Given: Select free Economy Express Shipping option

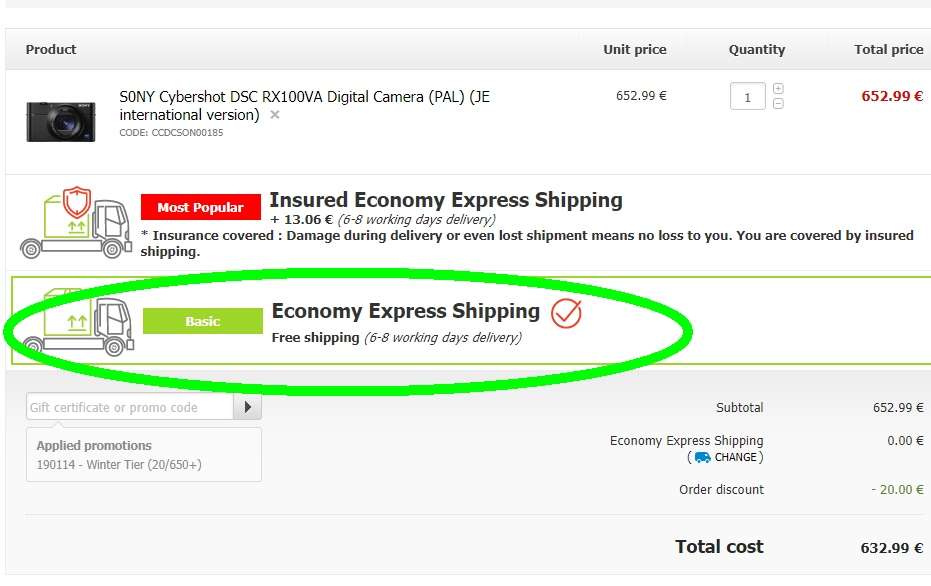Looking at the screenshot, I should point(405,312).
